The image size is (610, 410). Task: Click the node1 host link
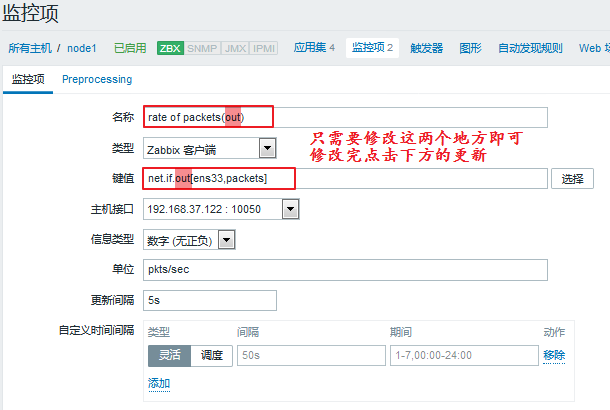pyautogui.click(x=82, y=48)
